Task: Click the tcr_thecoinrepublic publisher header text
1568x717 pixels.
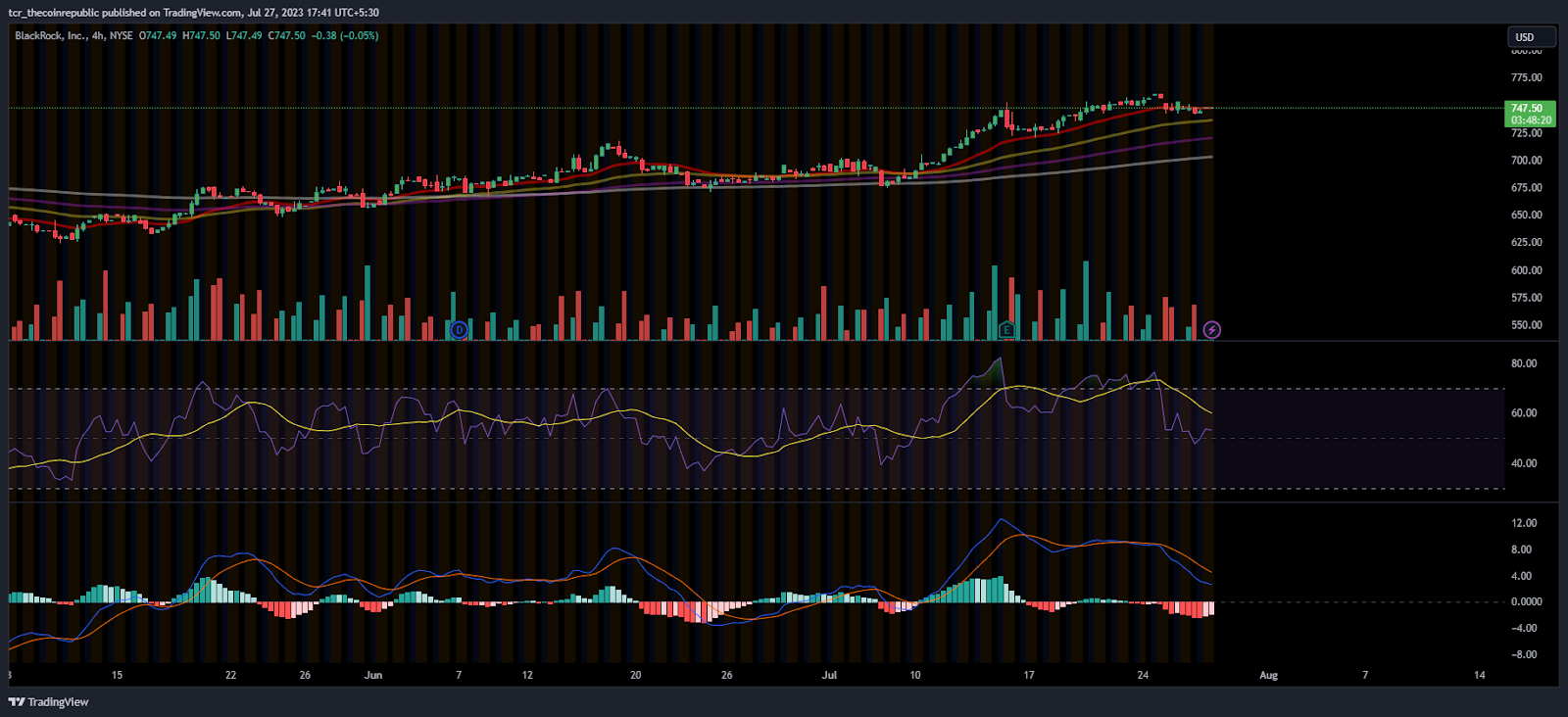Action: click(x=194, y=13)
